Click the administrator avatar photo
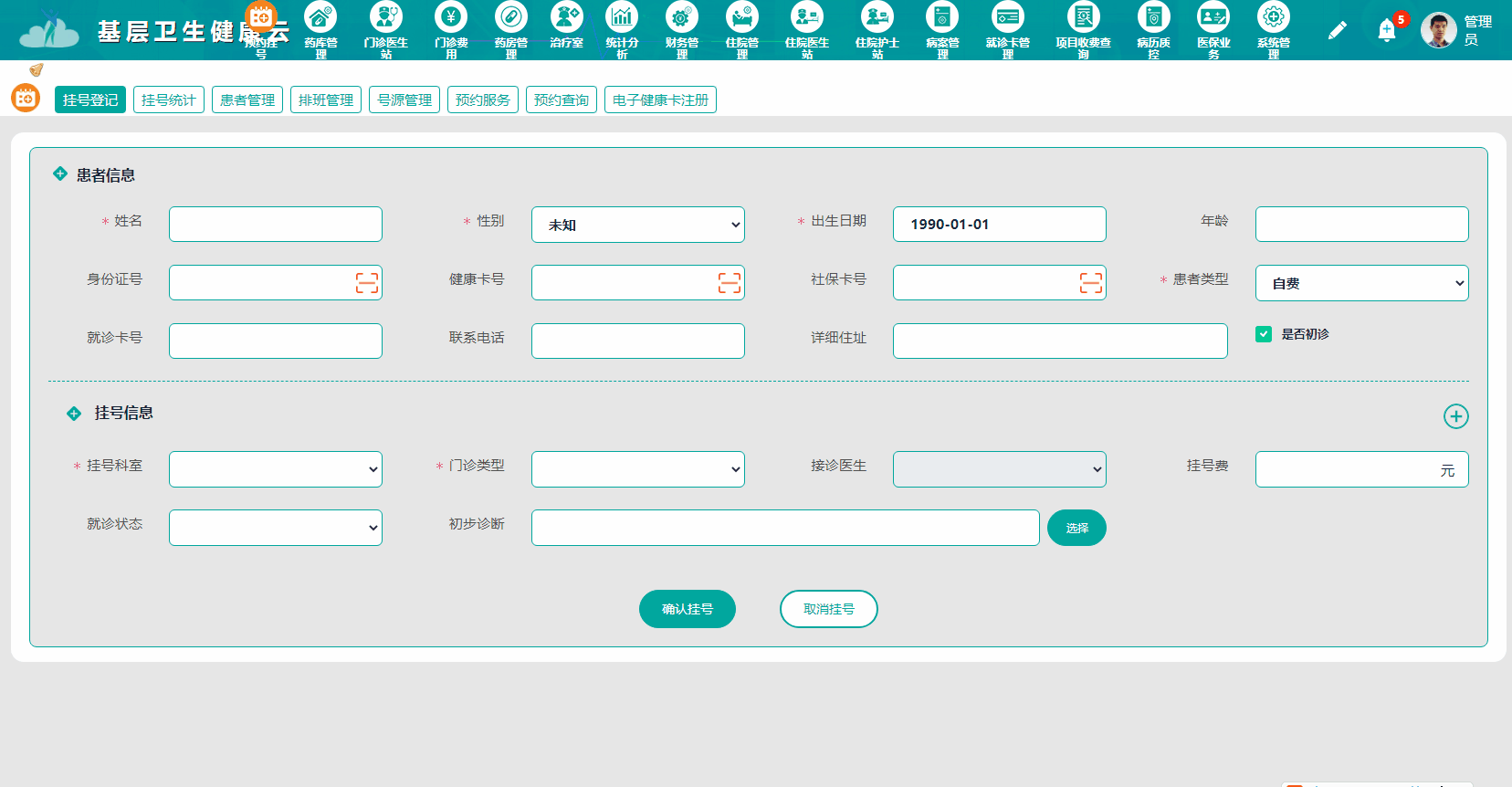 pos(1439,30)
